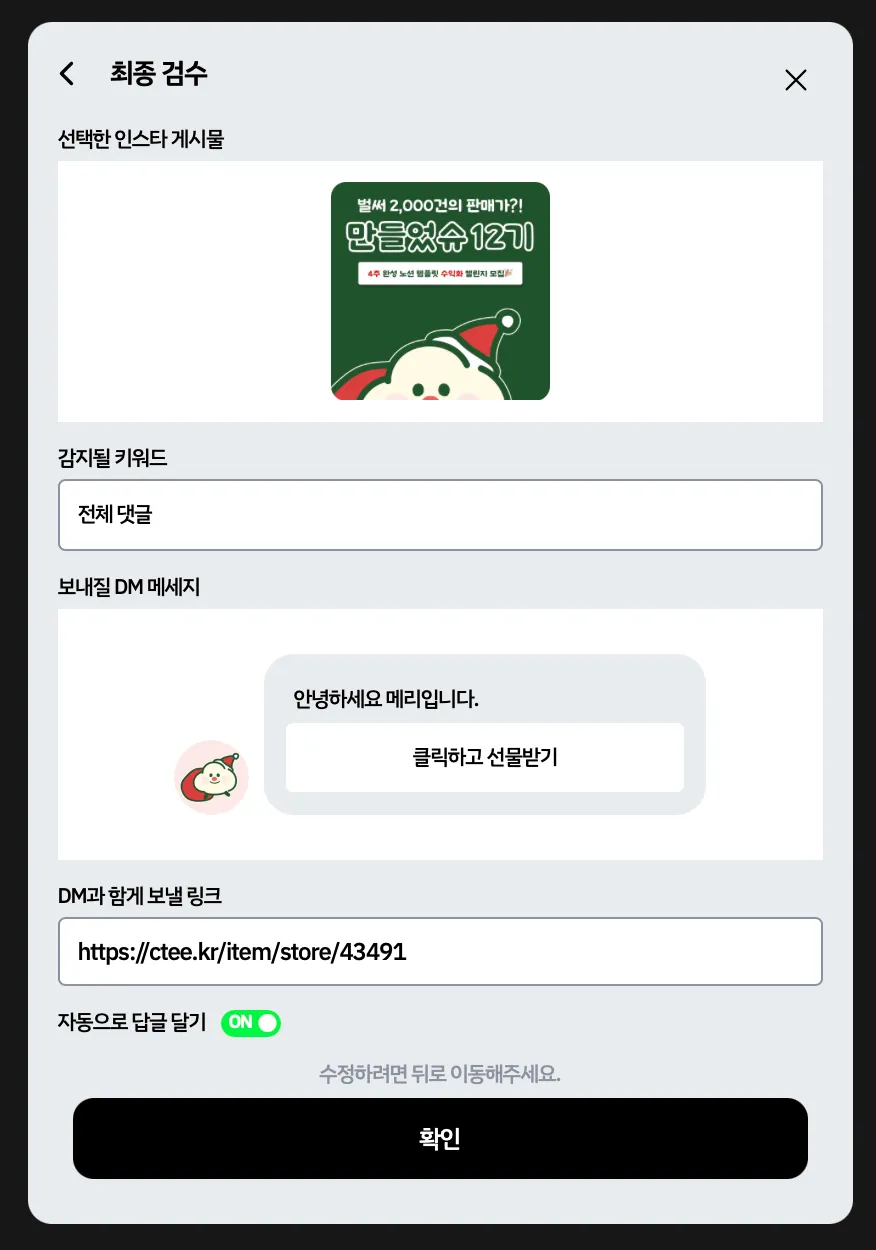Confirm with the black 확인 button
Screen dimensions: 876x1250
(x=440, y=1139)
